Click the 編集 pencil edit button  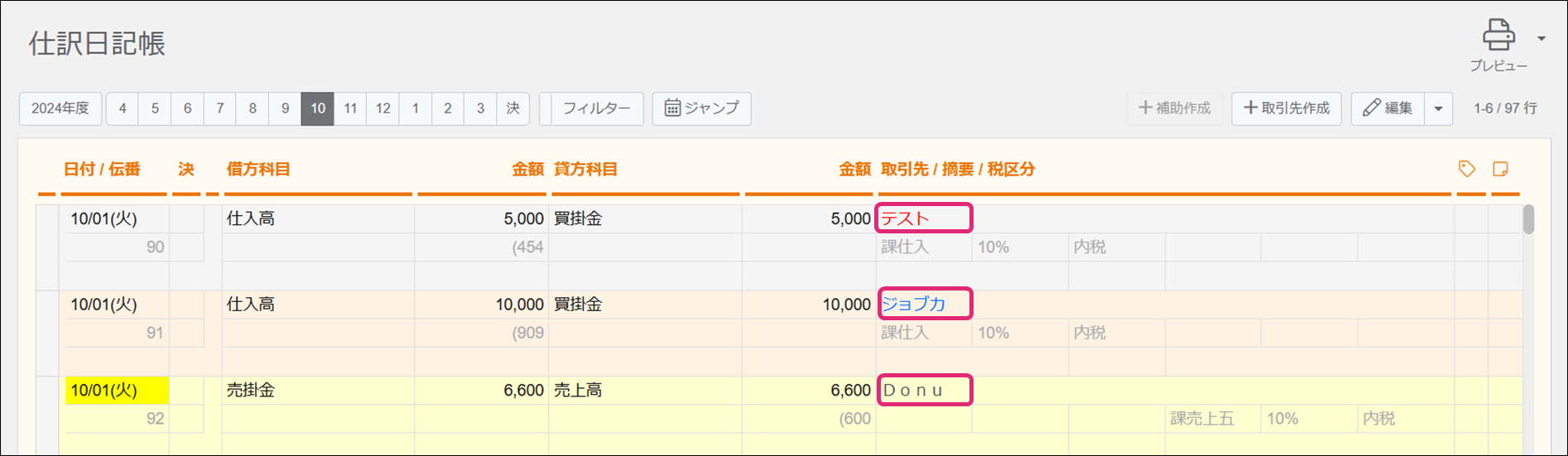click(x=1388, y=108)
